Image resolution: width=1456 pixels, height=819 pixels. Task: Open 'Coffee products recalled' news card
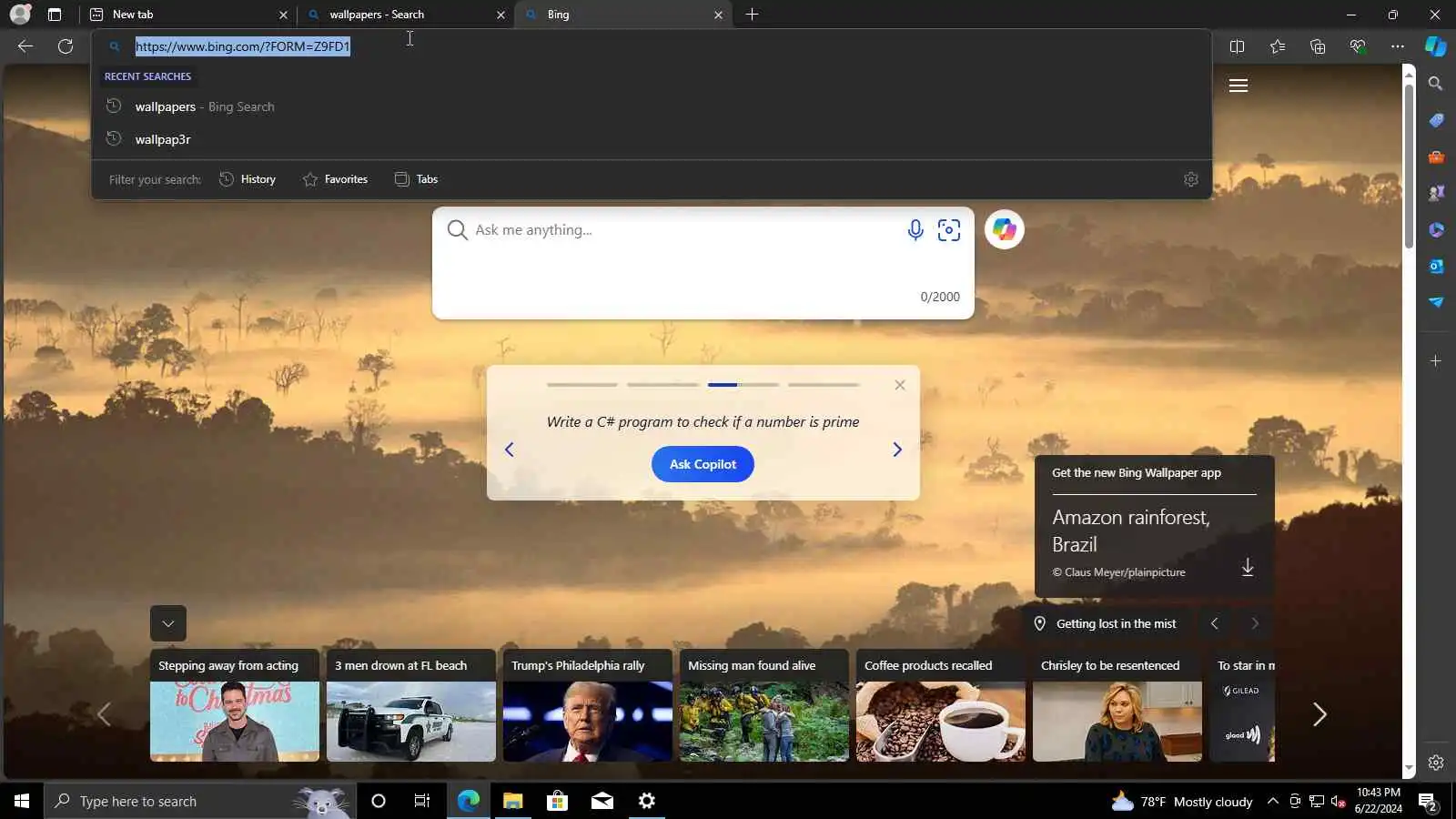point(941,704)
